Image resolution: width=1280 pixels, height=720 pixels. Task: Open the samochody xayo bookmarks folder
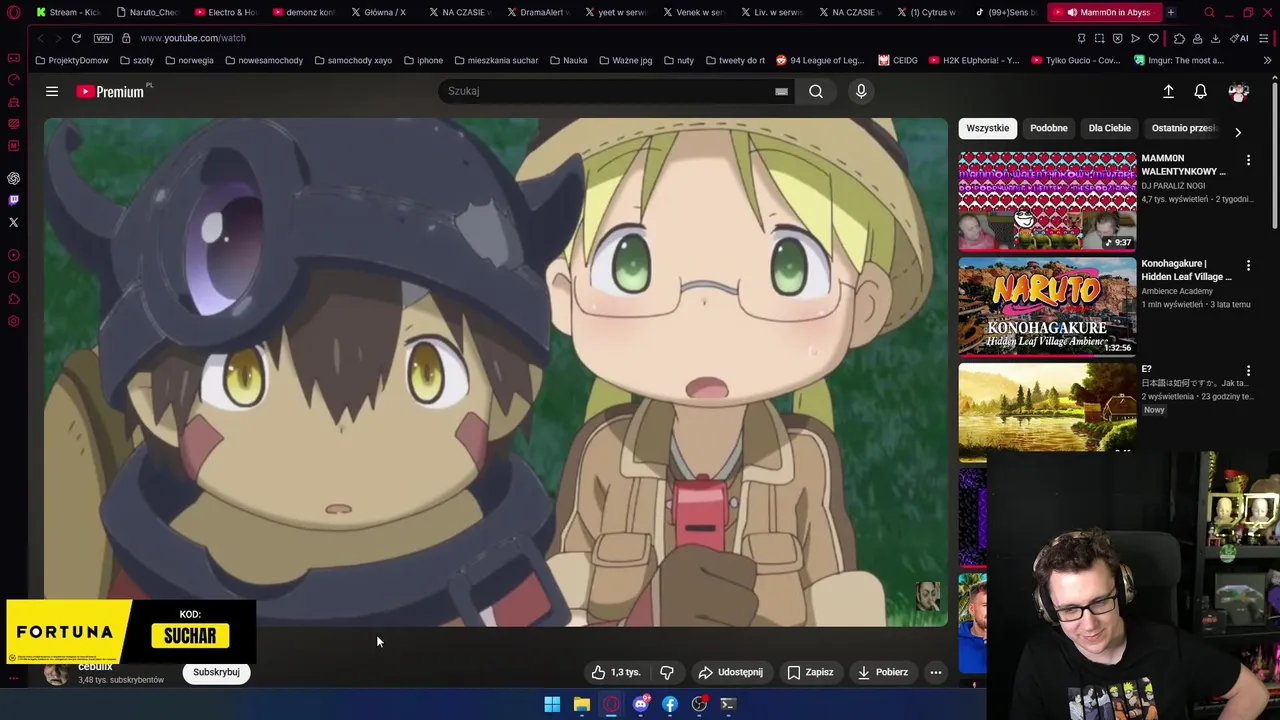352,60
